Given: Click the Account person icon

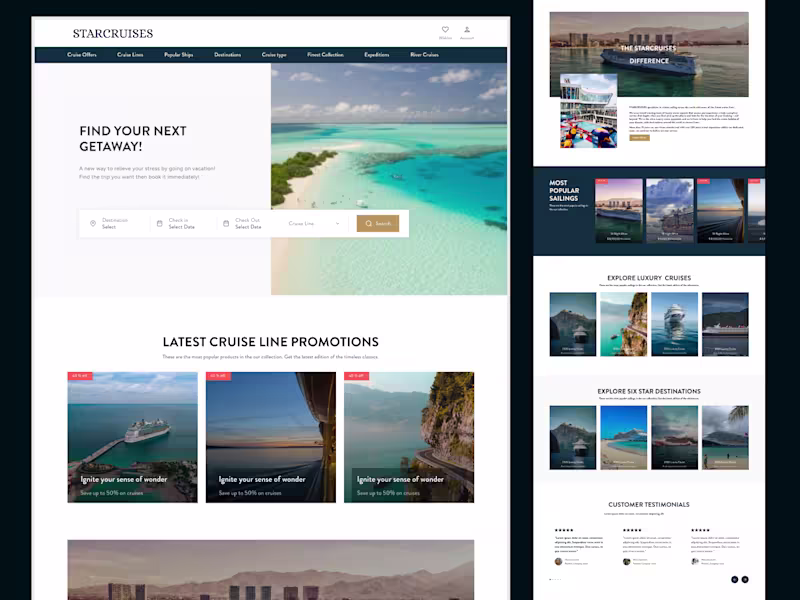Looking at the screenshot, I should click(467, 30).
